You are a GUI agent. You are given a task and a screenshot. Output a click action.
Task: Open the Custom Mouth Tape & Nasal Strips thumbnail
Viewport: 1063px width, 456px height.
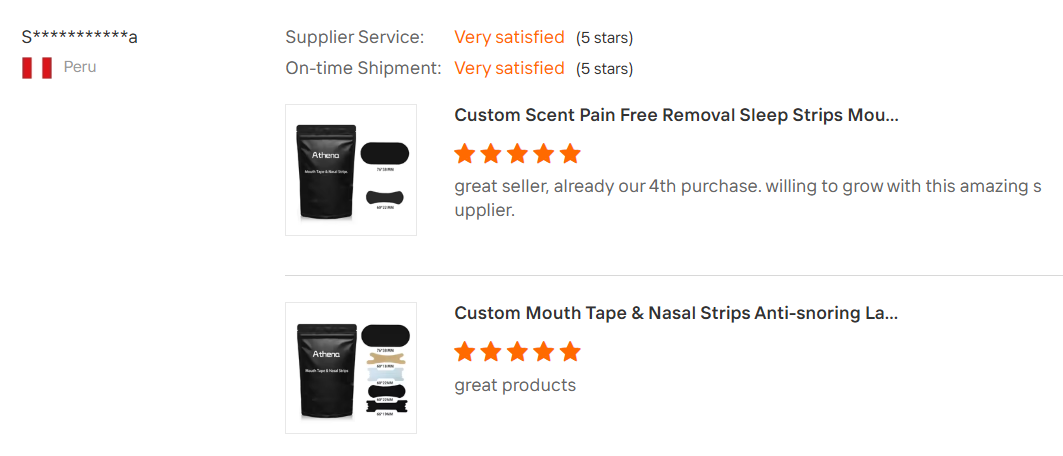[x=351, y=368]
